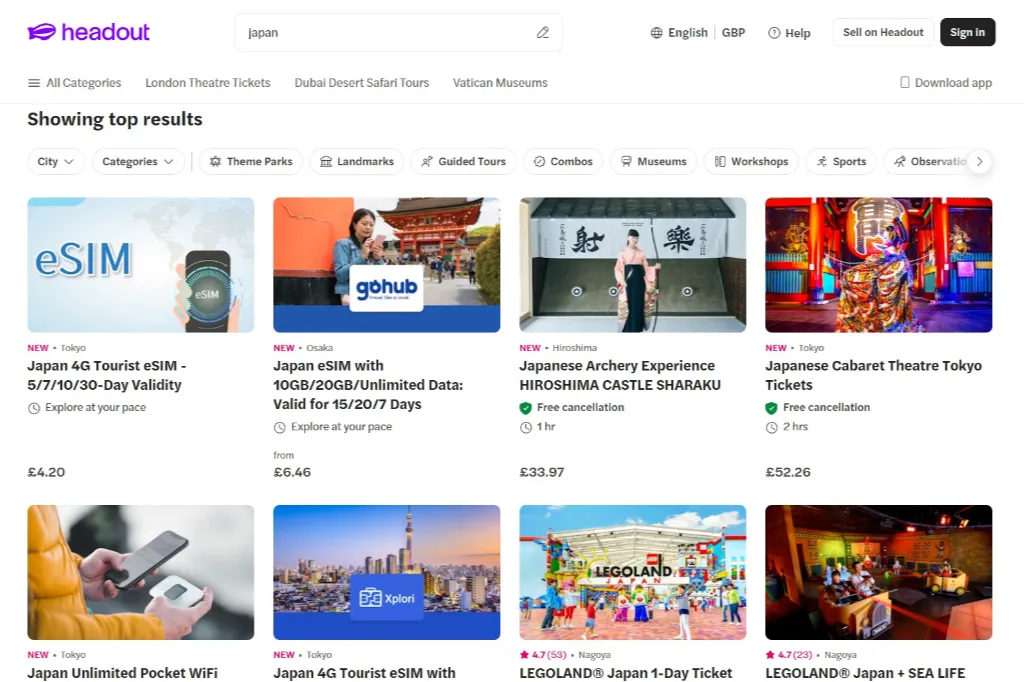Image resolution: width=1024 pixels, height=682 pixels.
Task: Click the eSIM product thumbnail image
Action: point(140,265)
